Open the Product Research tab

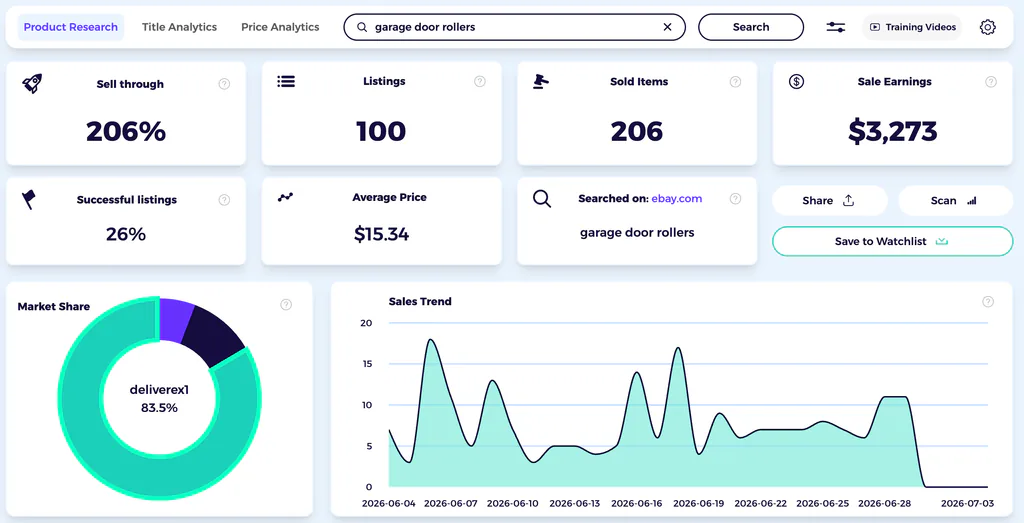click(x=71, y=27)
